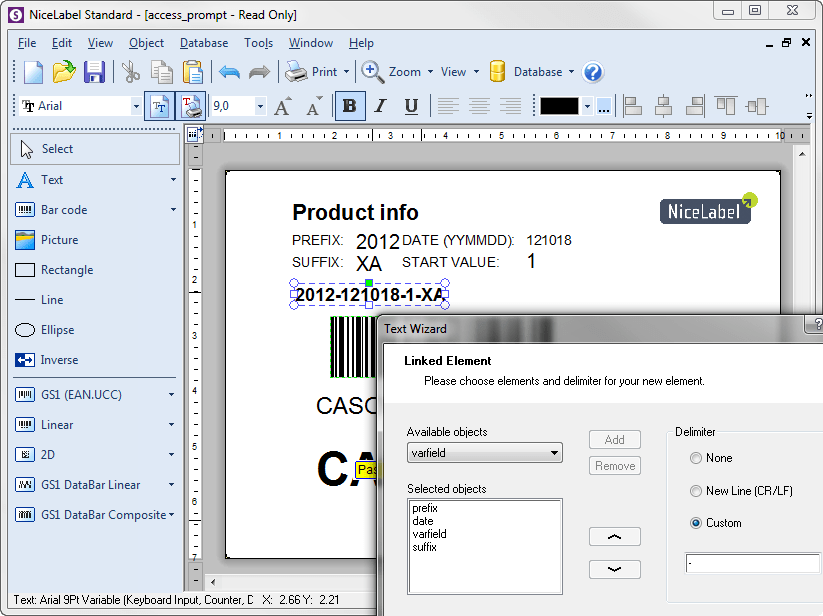Move selected object up with arrow button

(x=615, y=537)
